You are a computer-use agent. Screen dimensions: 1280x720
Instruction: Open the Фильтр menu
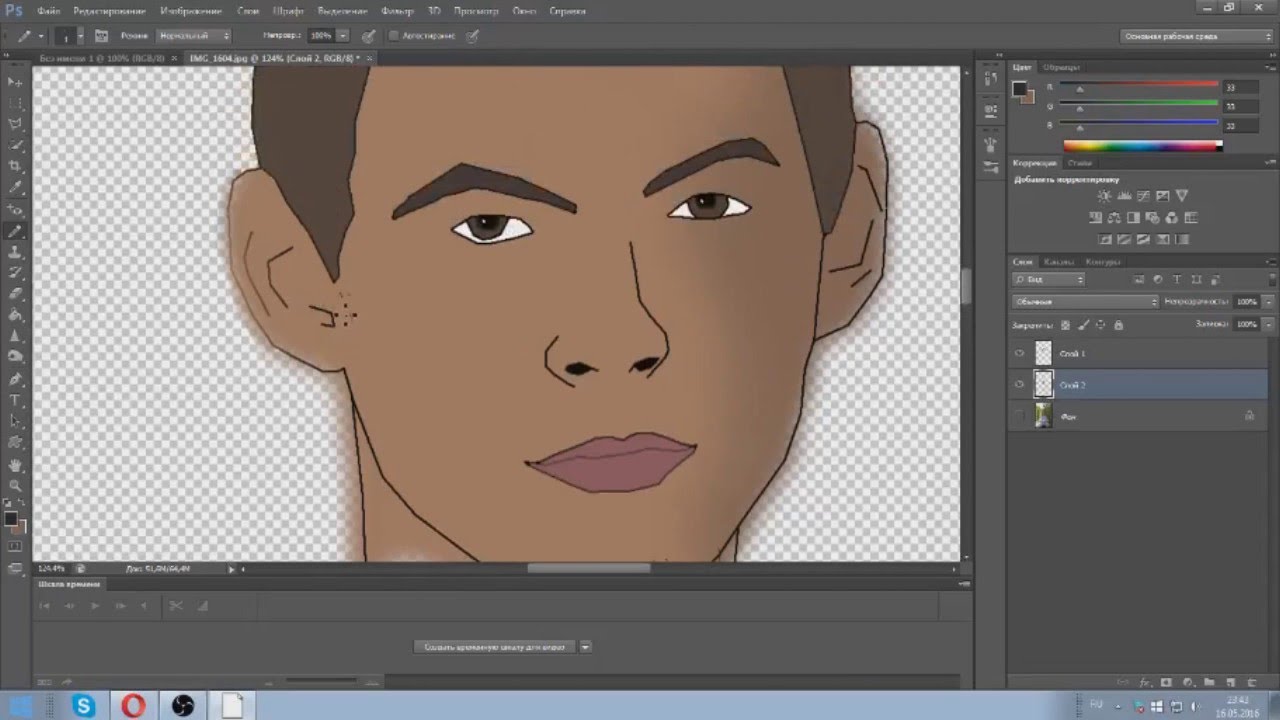397,11
